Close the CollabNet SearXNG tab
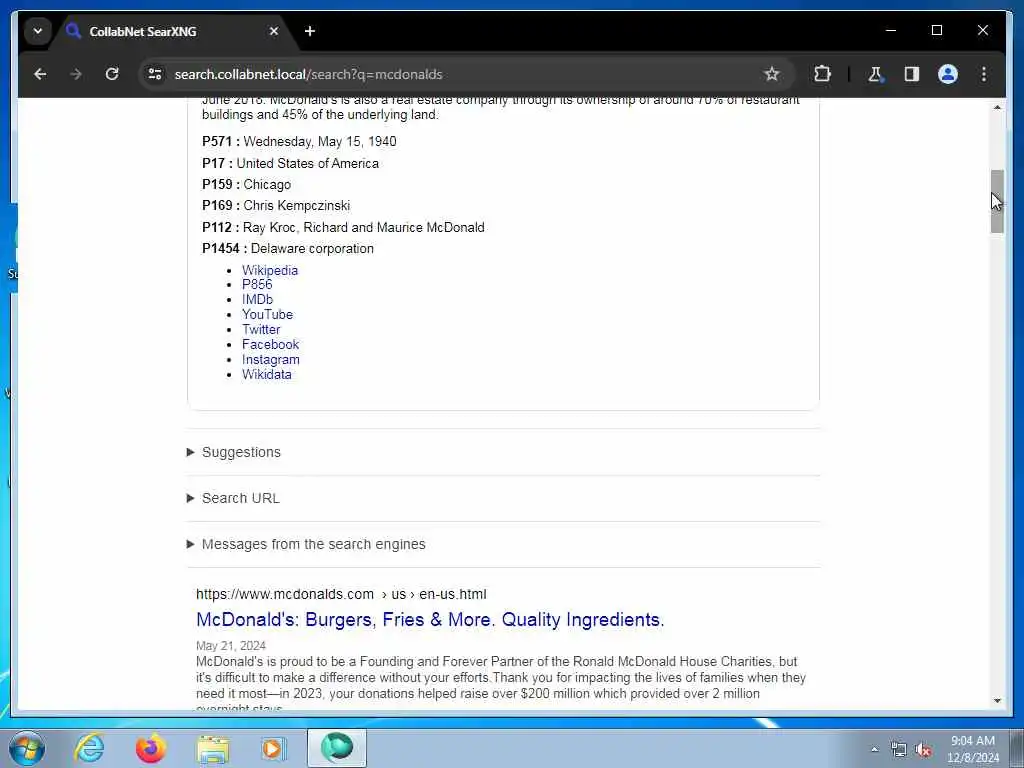Screen dimensions: 1024x768 tap(274, 31)
